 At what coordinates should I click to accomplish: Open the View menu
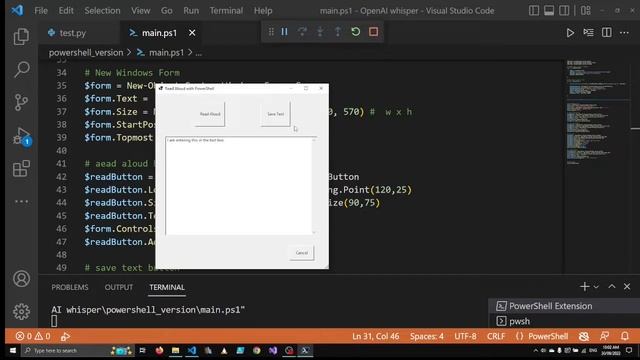(140, 11)
